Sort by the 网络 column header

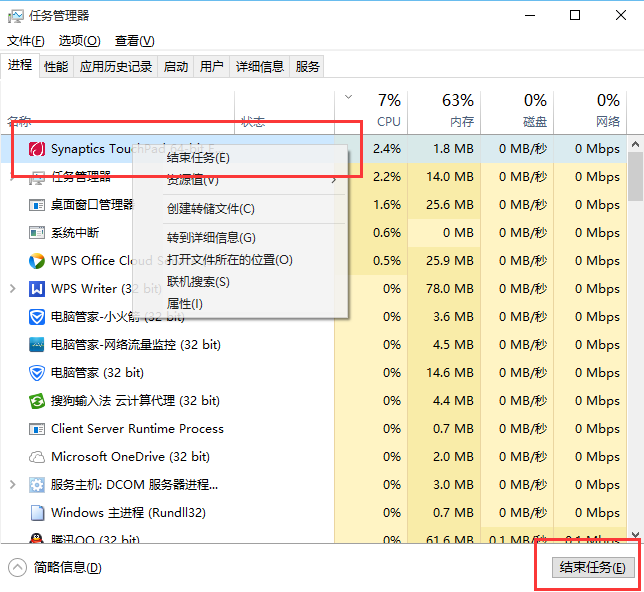click(x=590, y=111)
